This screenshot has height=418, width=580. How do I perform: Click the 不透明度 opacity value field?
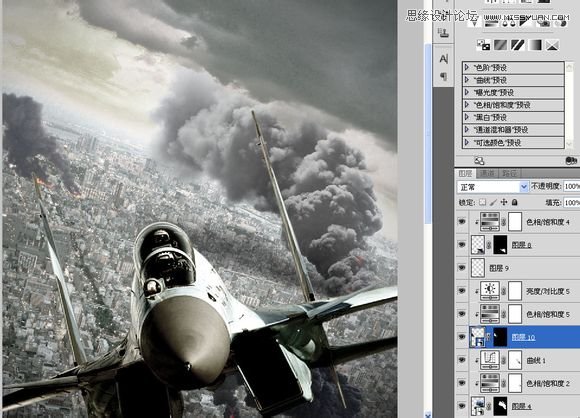click(x=571, y=186)
